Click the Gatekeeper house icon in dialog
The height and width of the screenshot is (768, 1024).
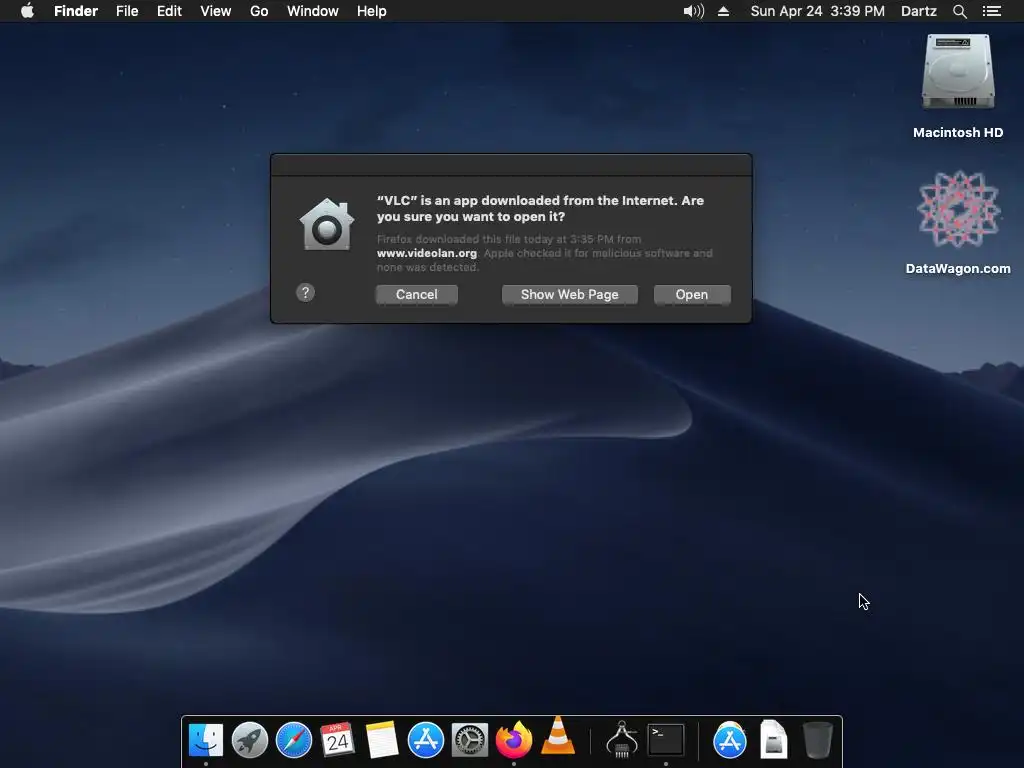coord(327,224)
